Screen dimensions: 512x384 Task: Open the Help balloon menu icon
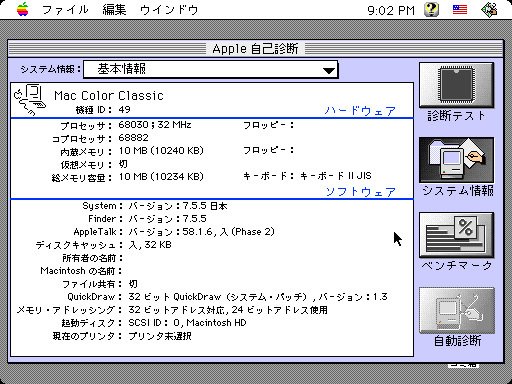[x=431, y=9]
